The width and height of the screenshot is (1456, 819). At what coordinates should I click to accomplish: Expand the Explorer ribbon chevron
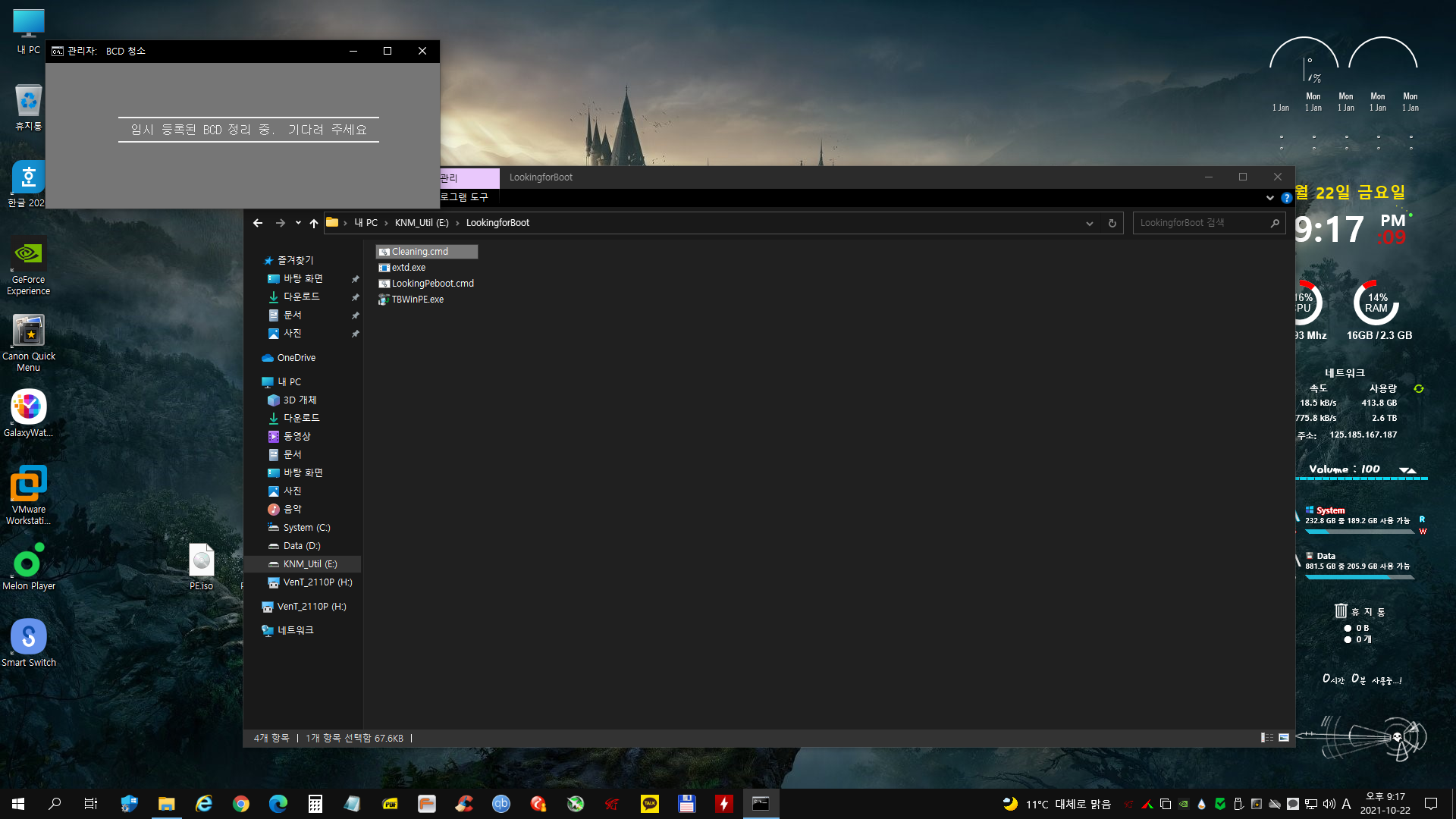(x=1270, y=198)
